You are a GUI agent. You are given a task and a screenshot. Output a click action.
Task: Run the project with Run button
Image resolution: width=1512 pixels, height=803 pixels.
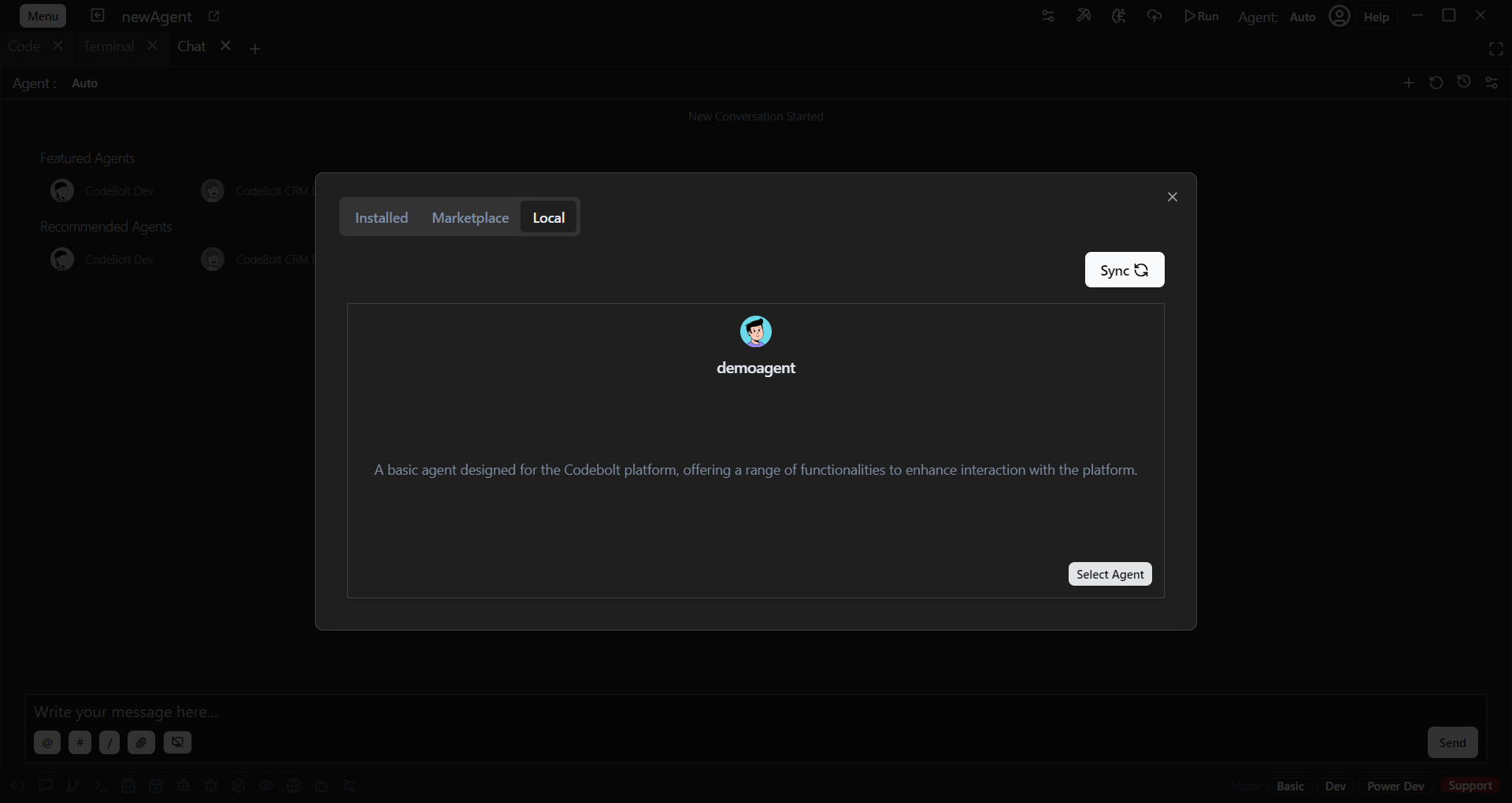1202,16
